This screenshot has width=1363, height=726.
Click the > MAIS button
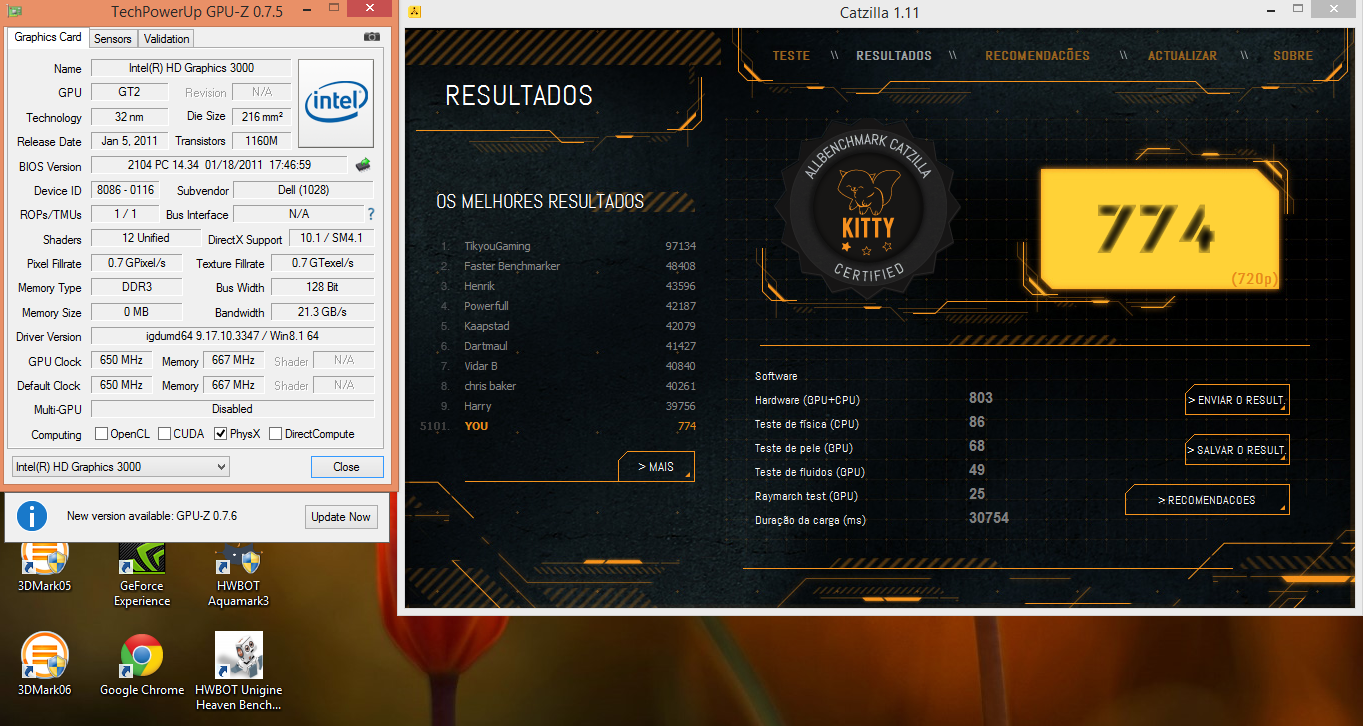656,467
